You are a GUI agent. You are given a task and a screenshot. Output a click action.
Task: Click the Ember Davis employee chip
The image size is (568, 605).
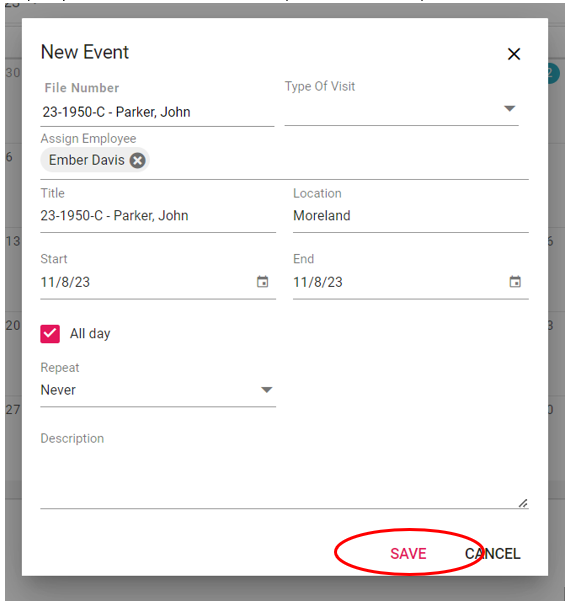pos(87,160)
